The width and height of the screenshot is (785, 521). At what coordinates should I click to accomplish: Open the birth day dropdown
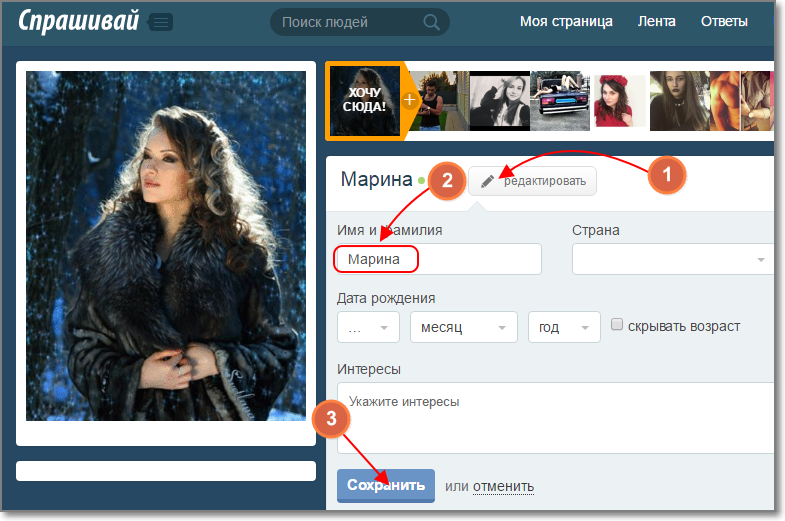(x=368, y=327)
